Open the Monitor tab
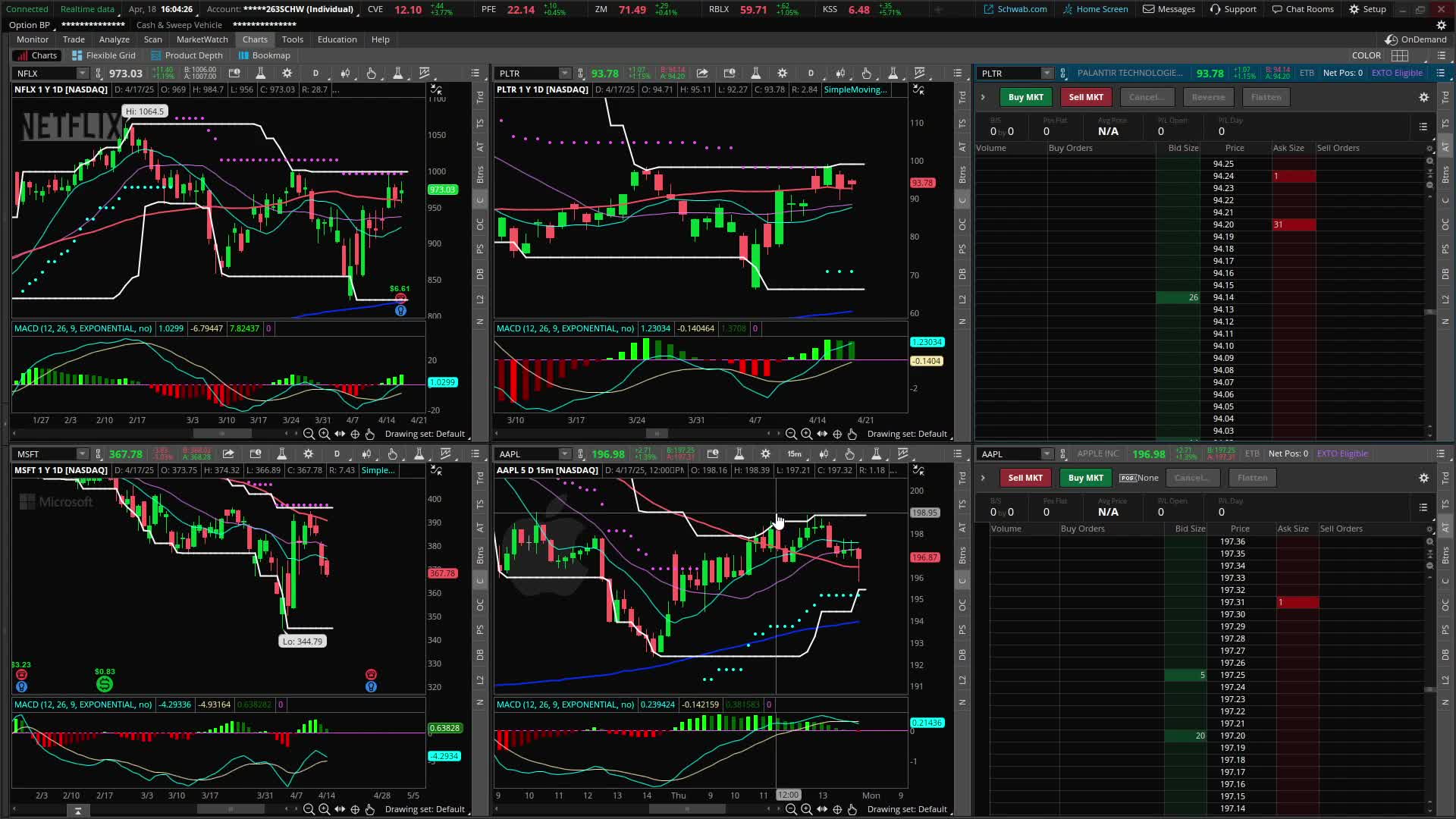1456x819 pixels. pyautogui.click(x=33, y=39)
